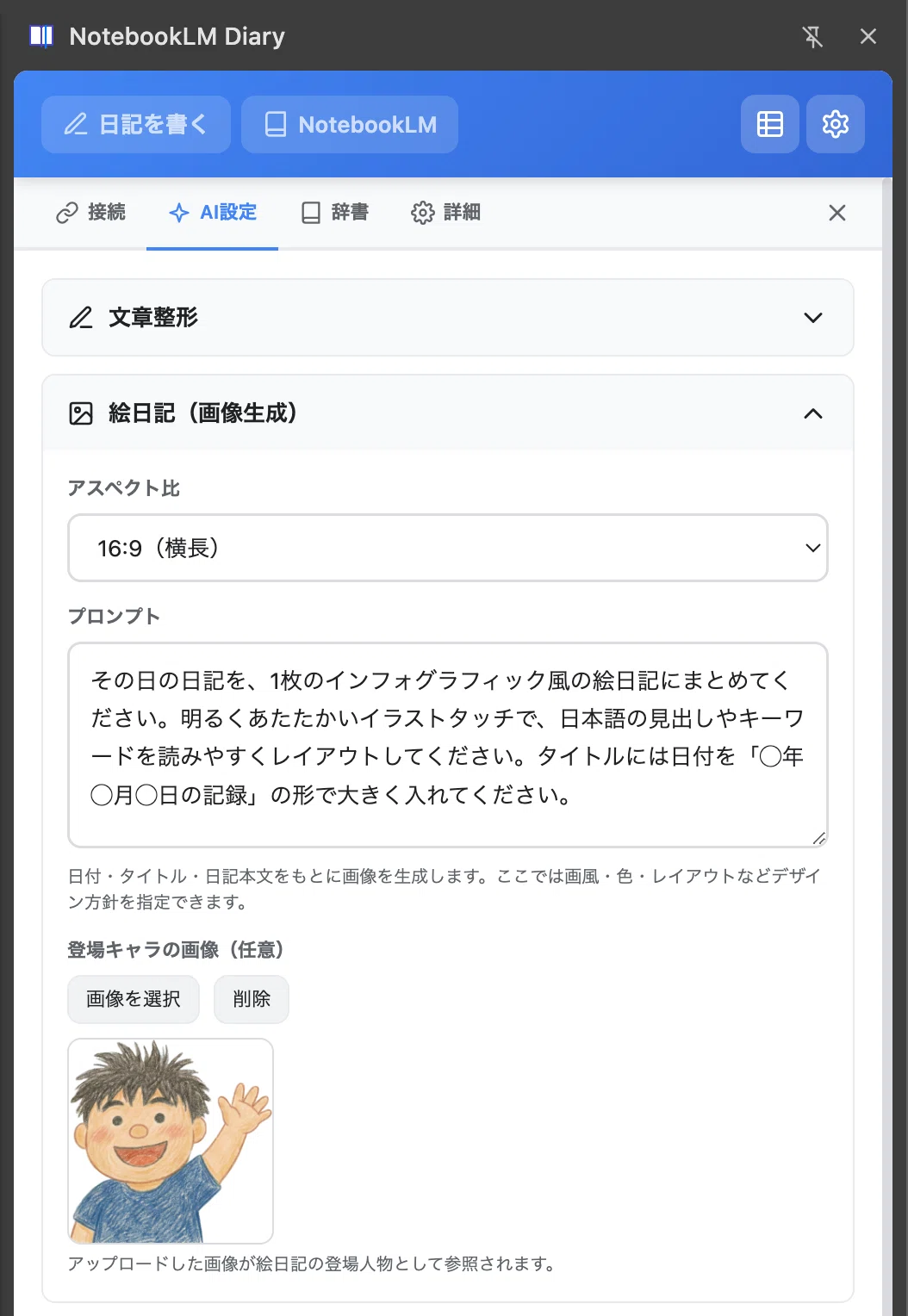The height and width of the screenshot is (1316, 908).
Task: Unpin the panel with the pin icon
Action: [812, 36]
